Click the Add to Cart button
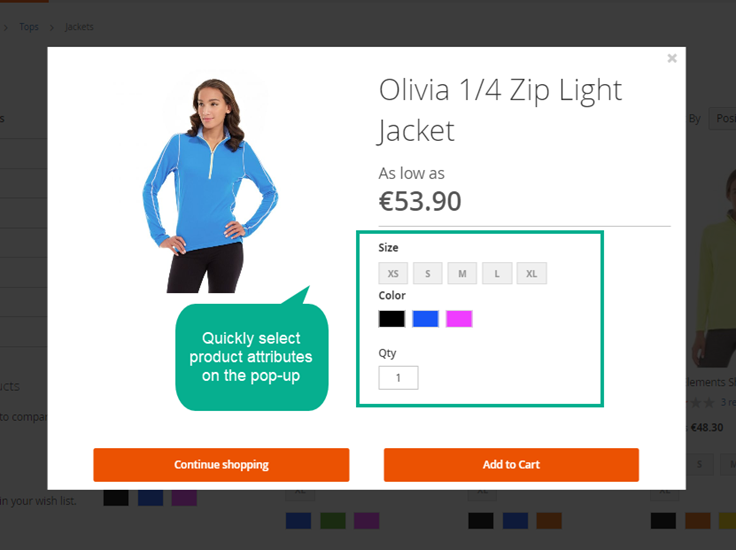Viewport: 736px width, 550px height. [511, 465]
